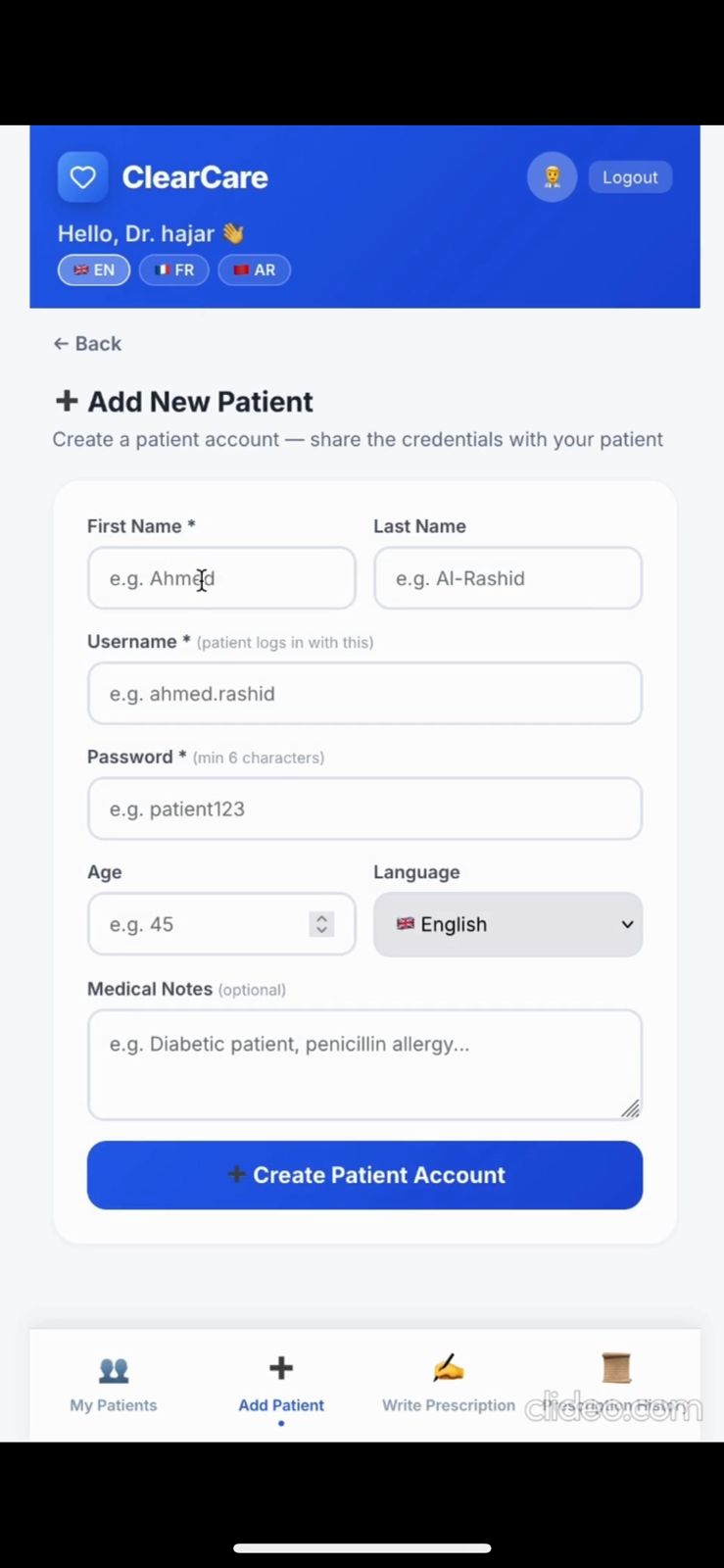Click the Password input field

364,808
